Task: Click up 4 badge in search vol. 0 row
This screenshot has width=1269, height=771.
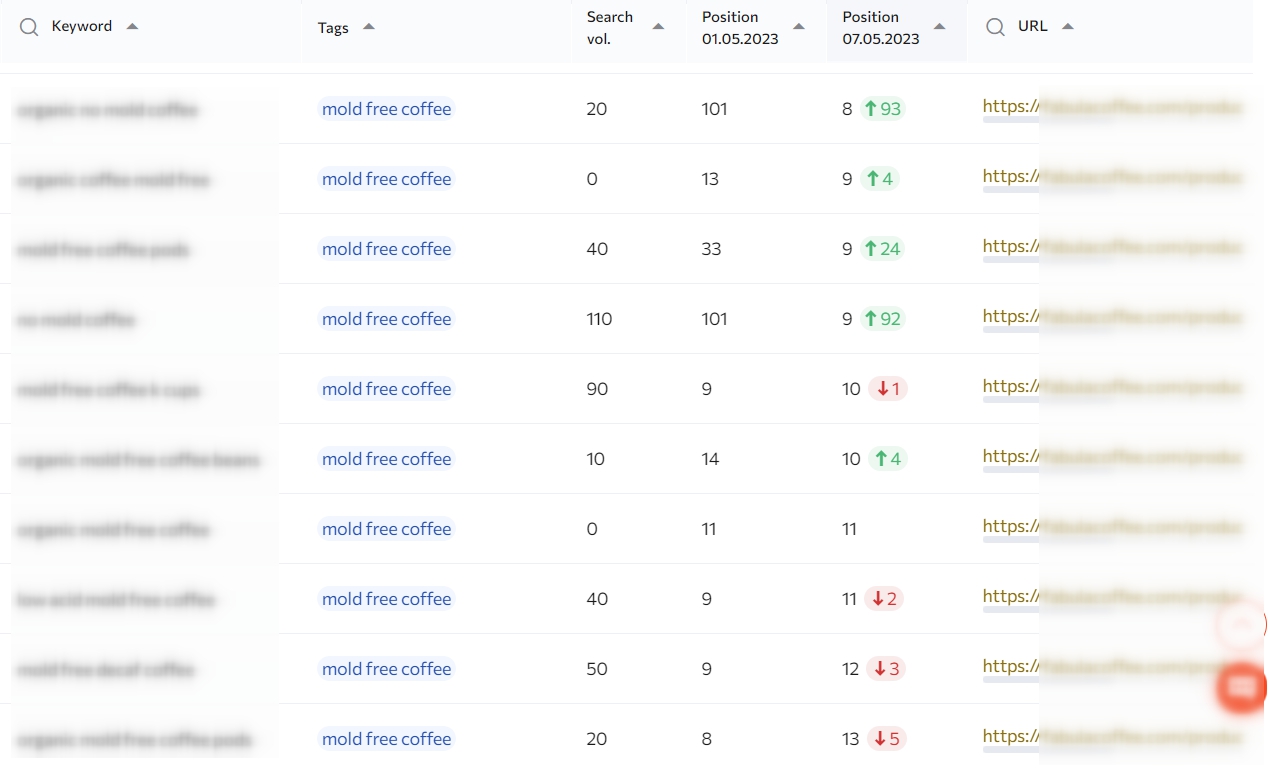Action: tap(879, 179)
